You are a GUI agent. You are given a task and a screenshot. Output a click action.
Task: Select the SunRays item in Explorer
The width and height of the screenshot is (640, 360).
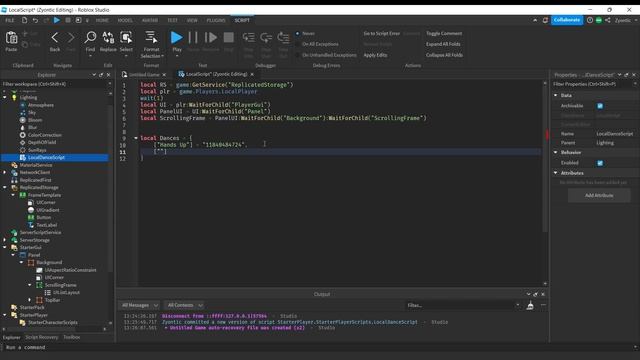pyautogui.click(x=37, y=150)
